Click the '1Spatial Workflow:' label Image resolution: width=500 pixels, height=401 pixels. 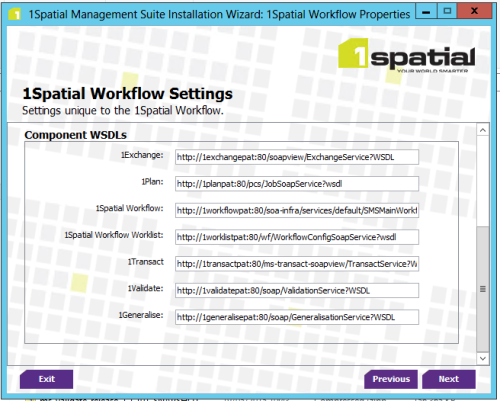(x=130, y=208)
